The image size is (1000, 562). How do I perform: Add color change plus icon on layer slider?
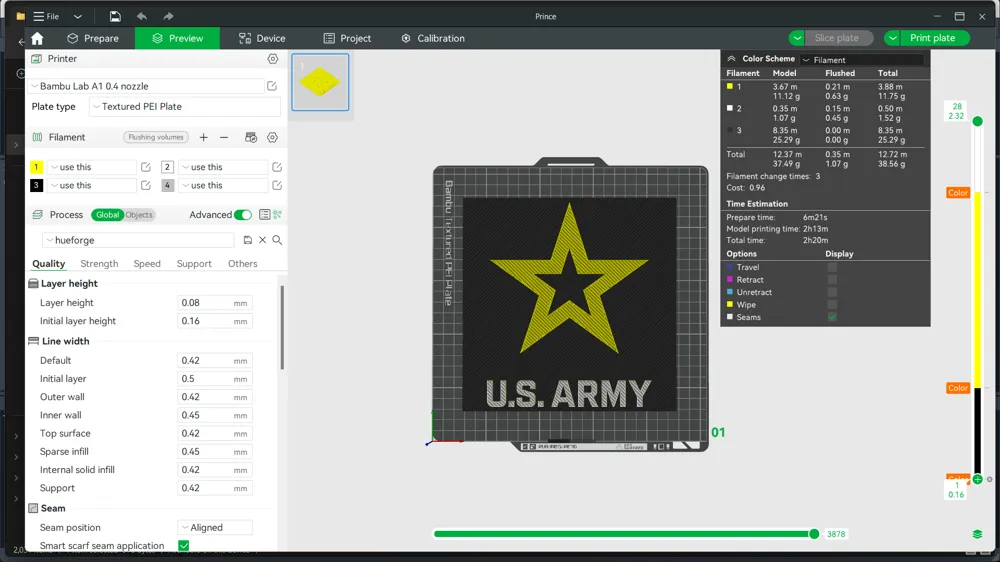[x=978, y=479]
